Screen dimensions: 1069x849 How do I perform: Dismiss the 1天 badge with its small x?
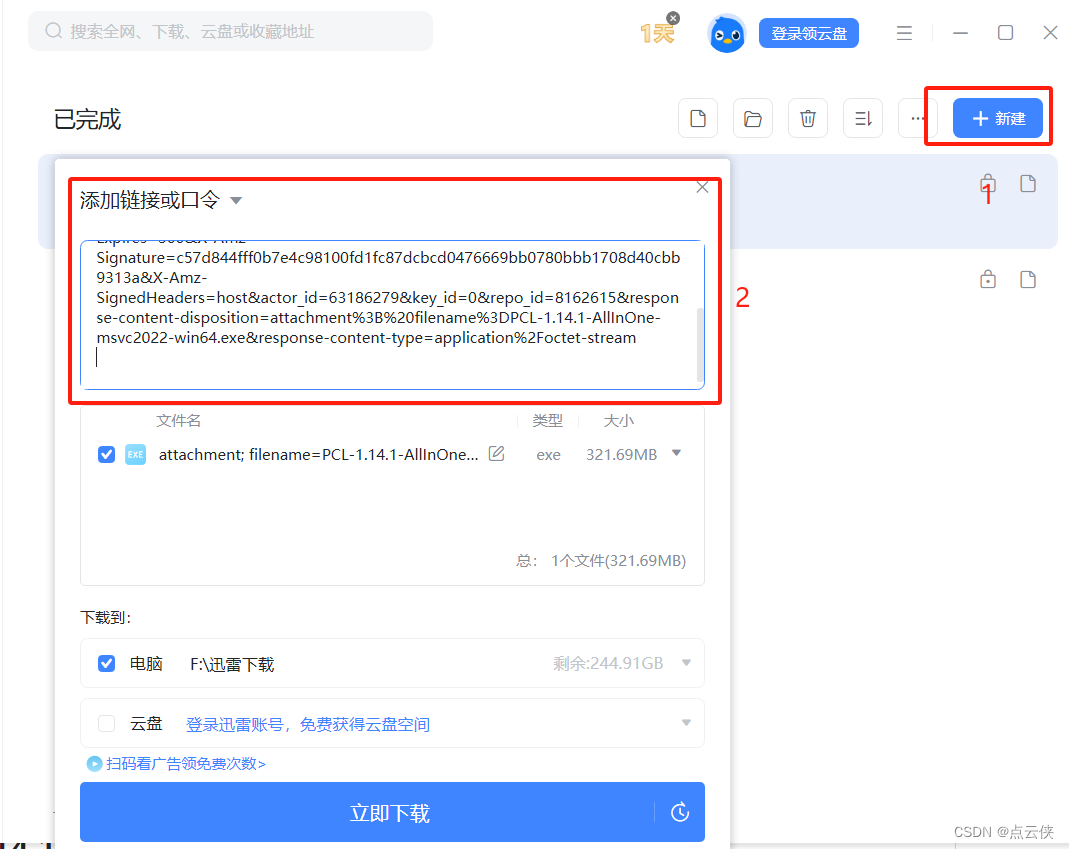point(673,18)
